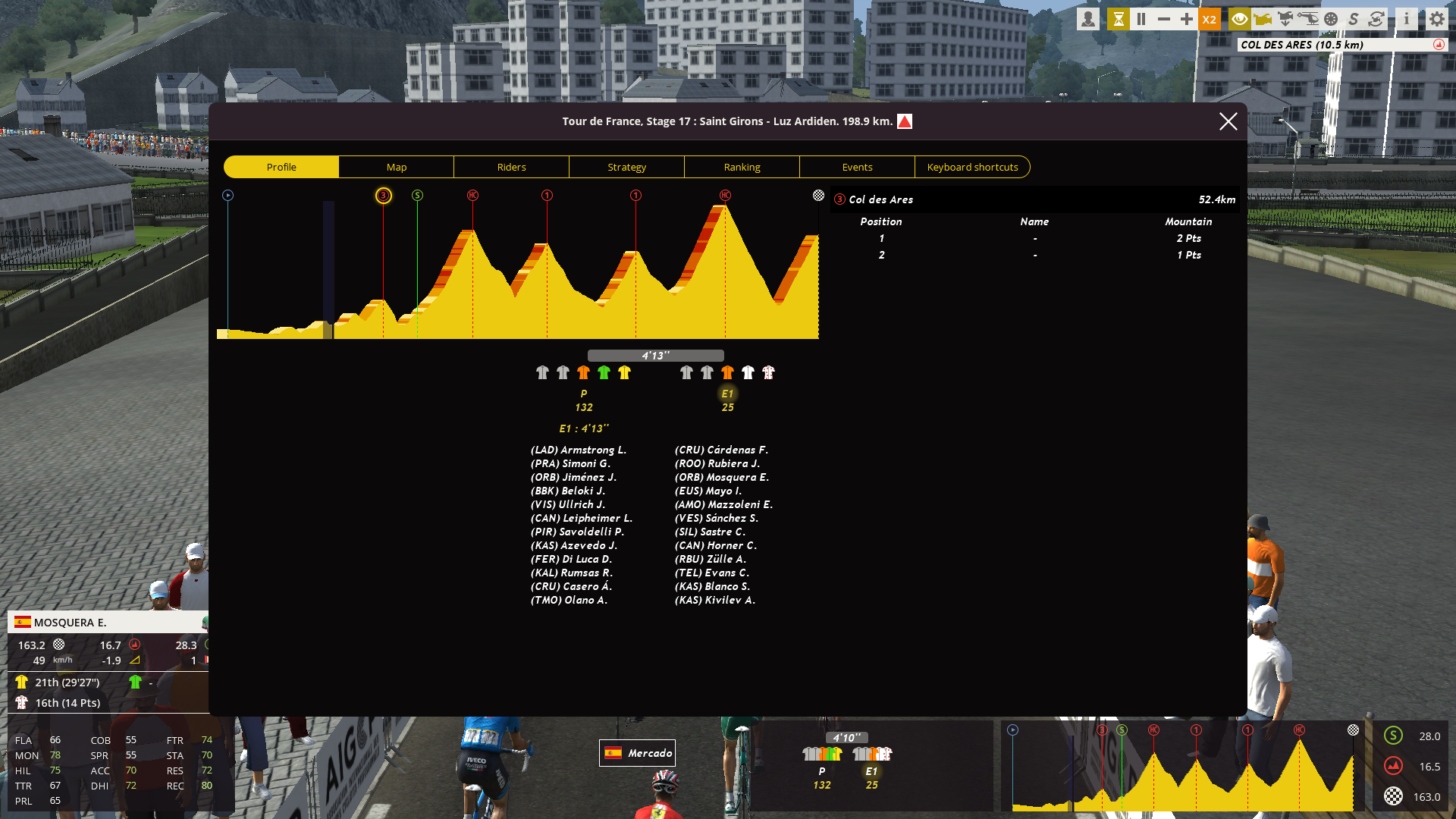Viewport: 1456px width, 819px height.
Task: Select rider Kivilev A. in breakaway list
Action: [715, 600]
